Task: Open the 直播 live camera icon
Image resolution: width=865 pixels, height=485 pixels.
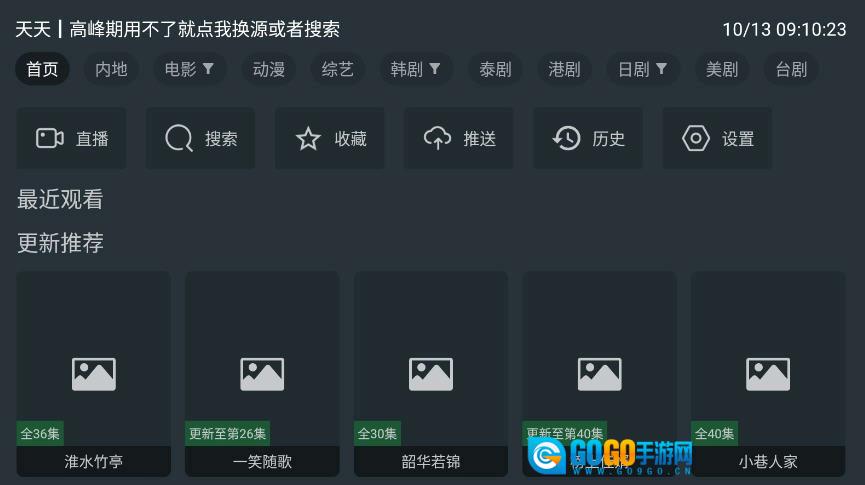Action: (x=50, y=138)
